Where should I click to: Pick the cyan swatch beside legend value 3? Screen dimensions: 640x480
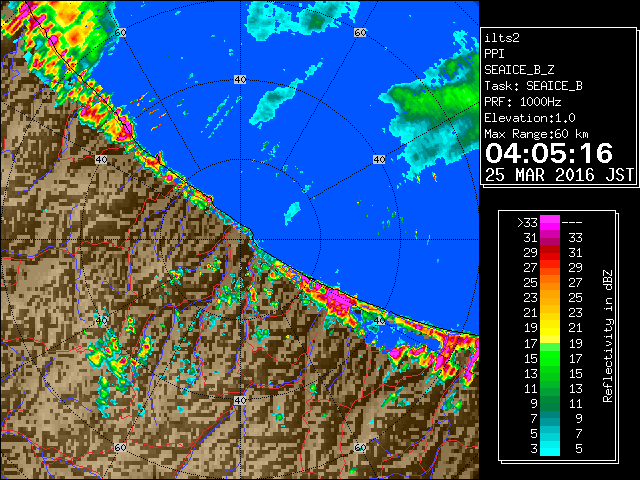[550, 449]
